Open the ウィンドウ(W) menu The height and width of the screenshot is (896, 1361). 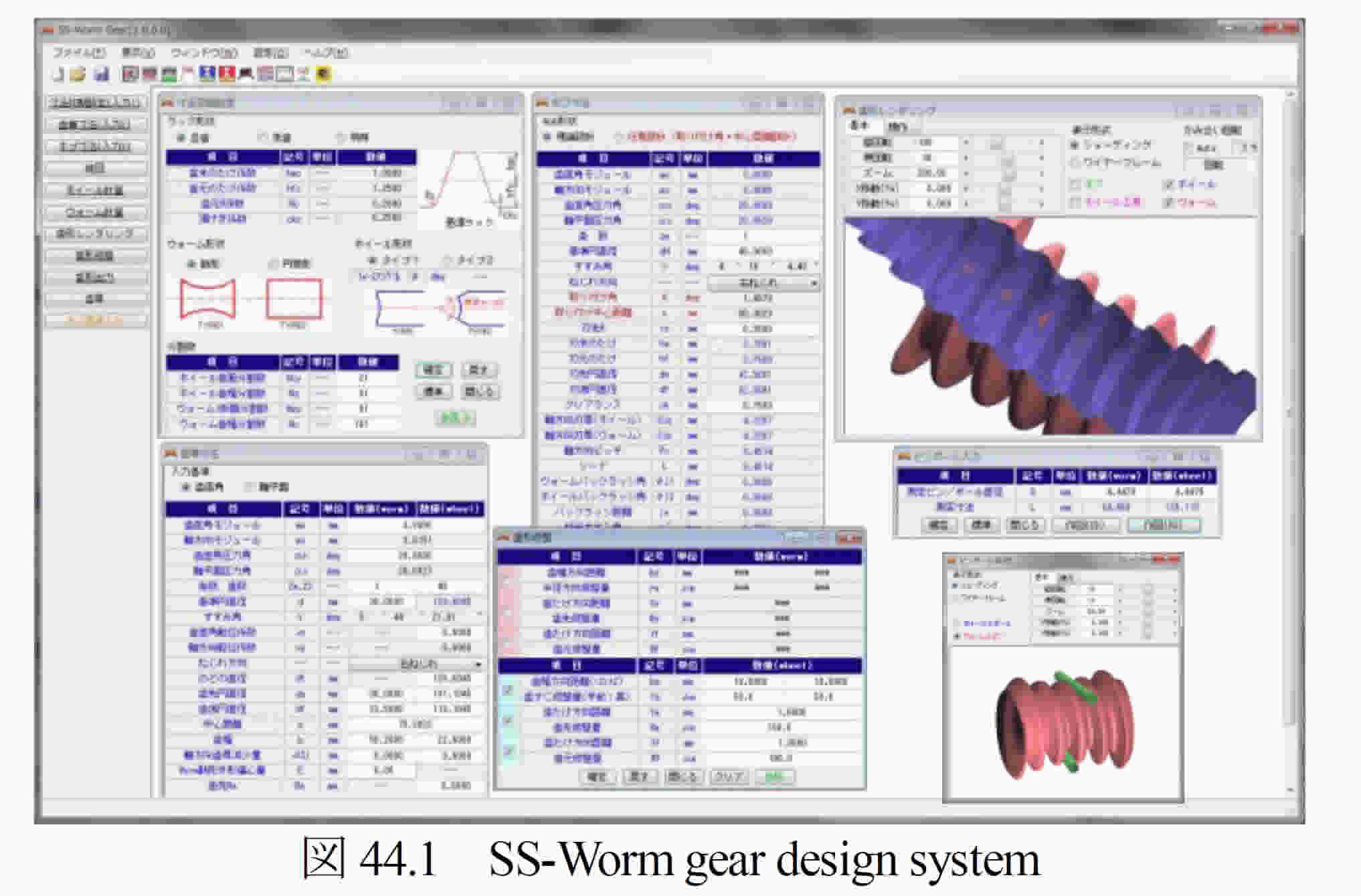tap(203, 52)
